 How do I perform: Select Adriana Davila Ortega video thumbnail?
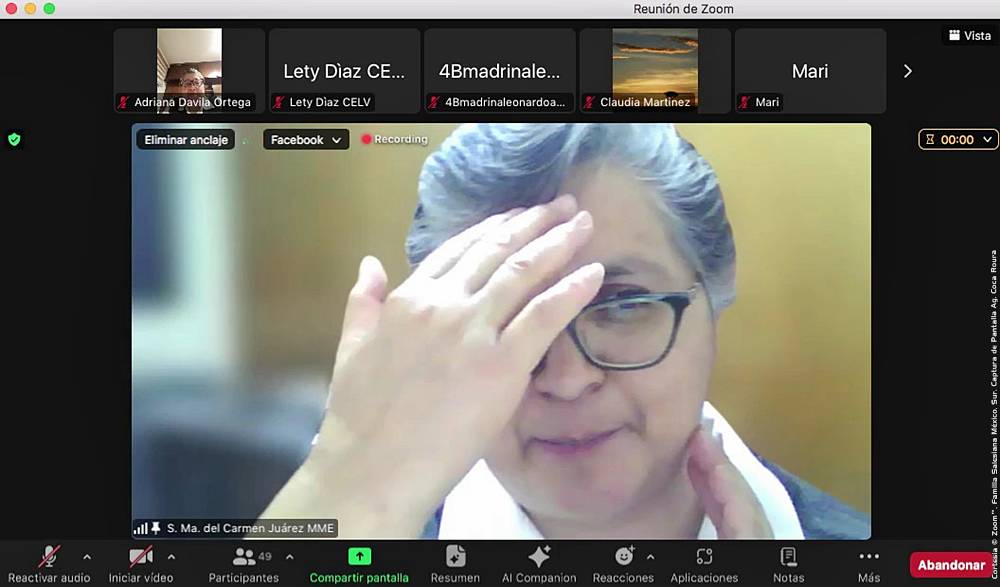(x=189, y=71)
